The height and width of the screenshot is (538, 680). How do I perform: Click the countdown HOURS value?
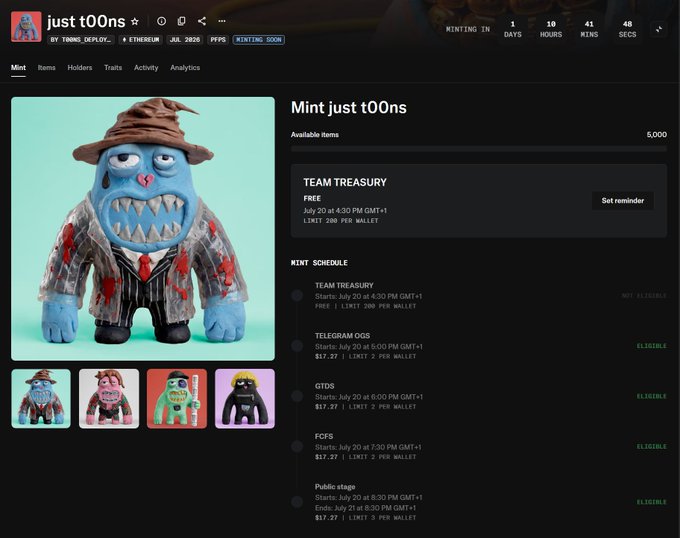[x=551, y=24]
